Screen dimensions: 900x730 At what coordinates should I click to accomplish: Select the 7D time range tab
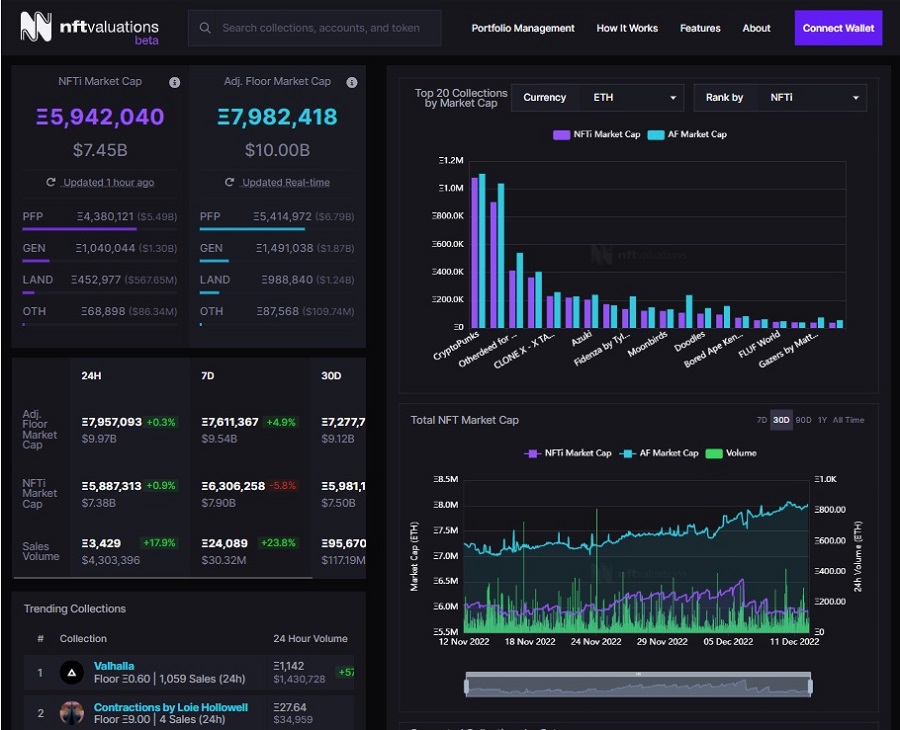[762, 420]
